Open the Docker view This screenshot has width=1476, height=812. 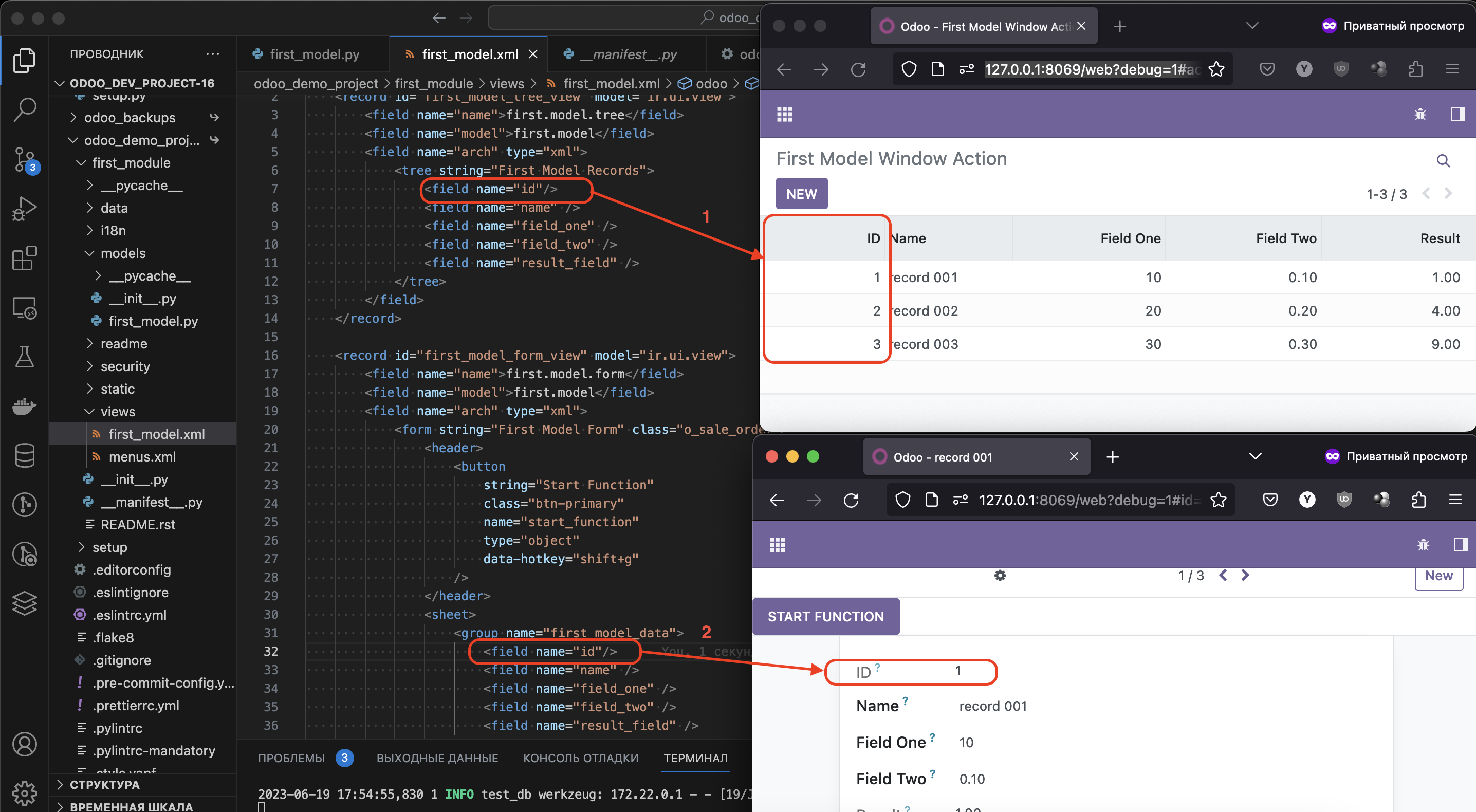pos(24,407)
